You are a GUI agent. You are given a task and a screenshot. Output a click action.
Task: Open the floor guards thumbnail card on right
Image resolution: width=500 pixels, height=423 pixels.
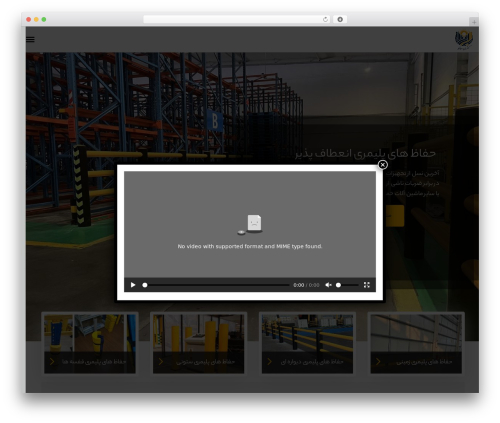(x=416, y=344)
